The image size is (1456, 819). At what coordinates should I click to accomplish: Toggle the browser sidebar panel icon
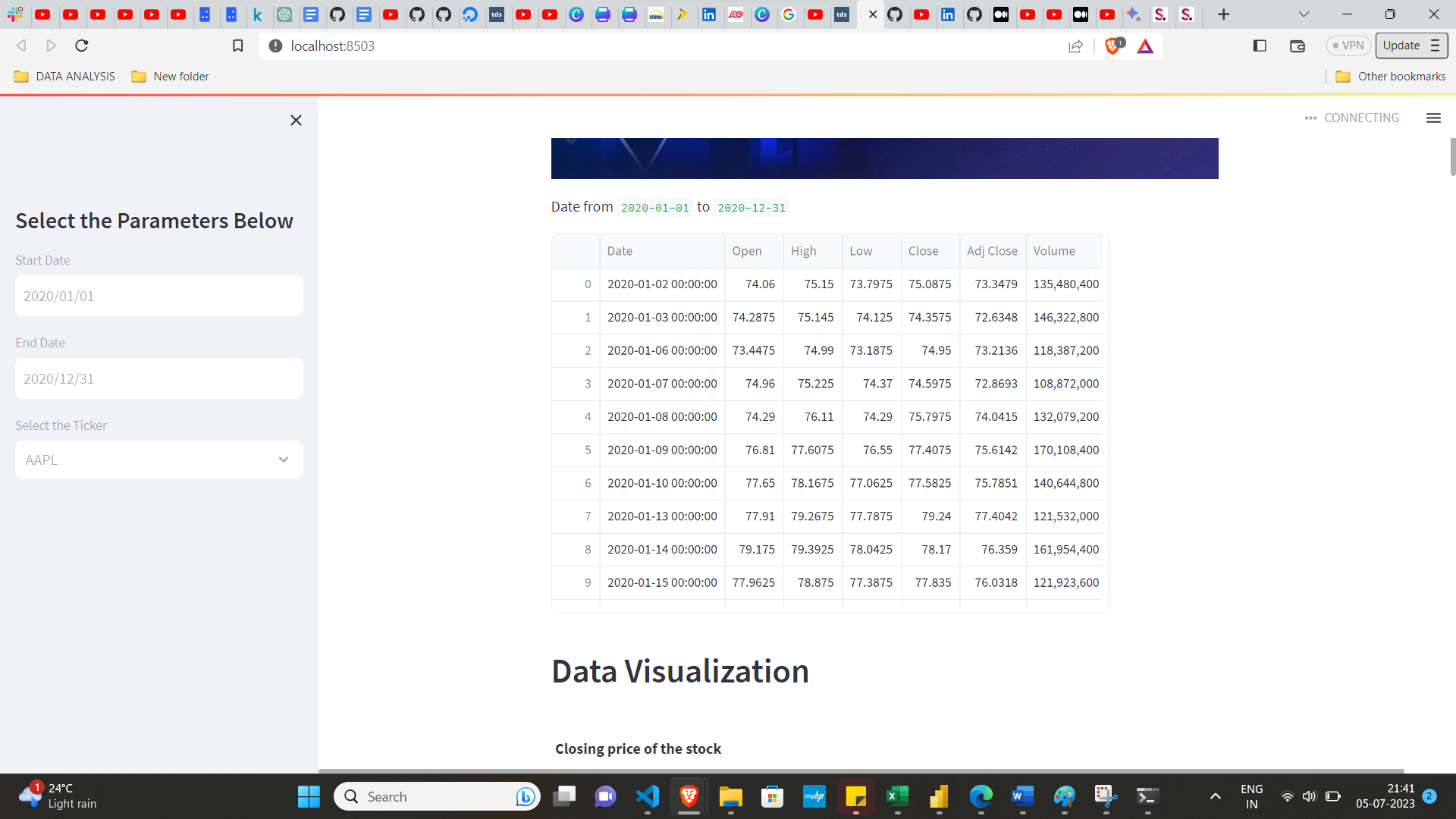[1260, 45]
